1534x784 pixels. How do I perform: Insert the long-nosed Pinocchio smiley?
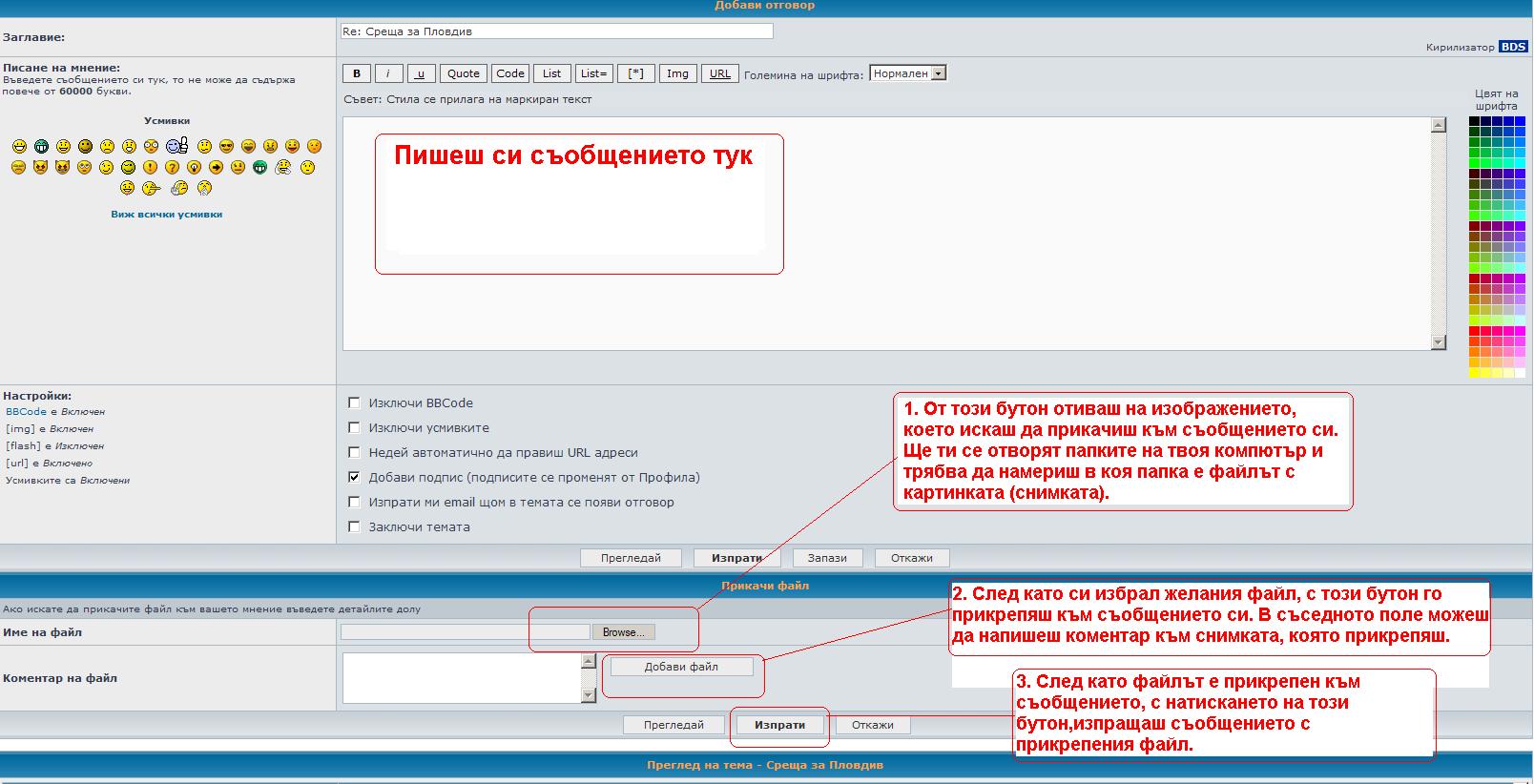tap(152, 188)
